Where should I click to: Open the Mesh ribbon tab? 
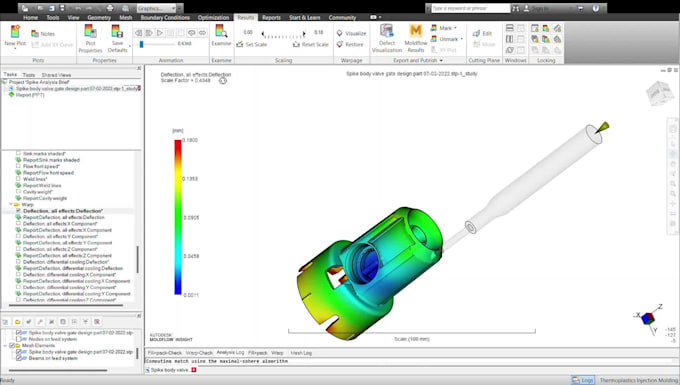click(125, 17)
